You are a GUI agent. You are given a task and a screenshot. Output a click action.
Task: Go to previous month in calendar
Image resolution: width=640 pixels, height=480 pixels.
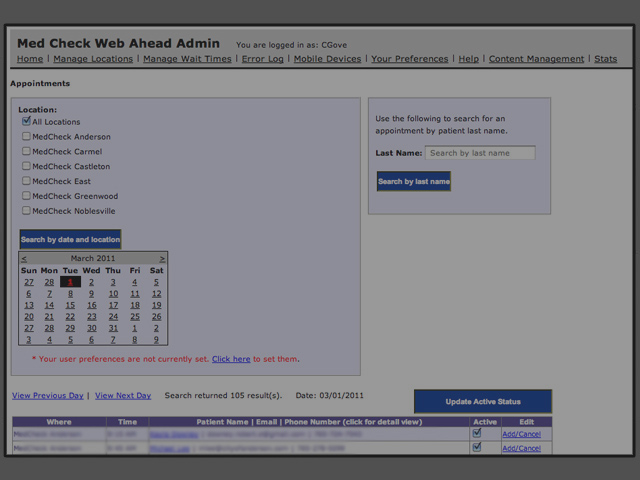click(x=24, y=258)
